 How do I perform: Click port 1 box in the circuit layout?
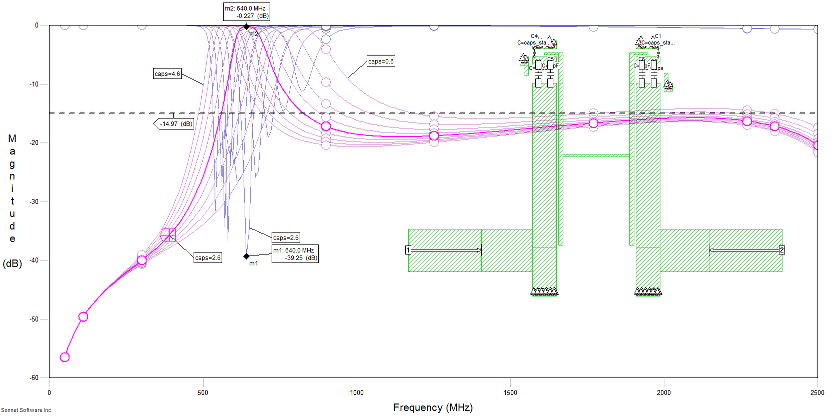click(408, 250)
